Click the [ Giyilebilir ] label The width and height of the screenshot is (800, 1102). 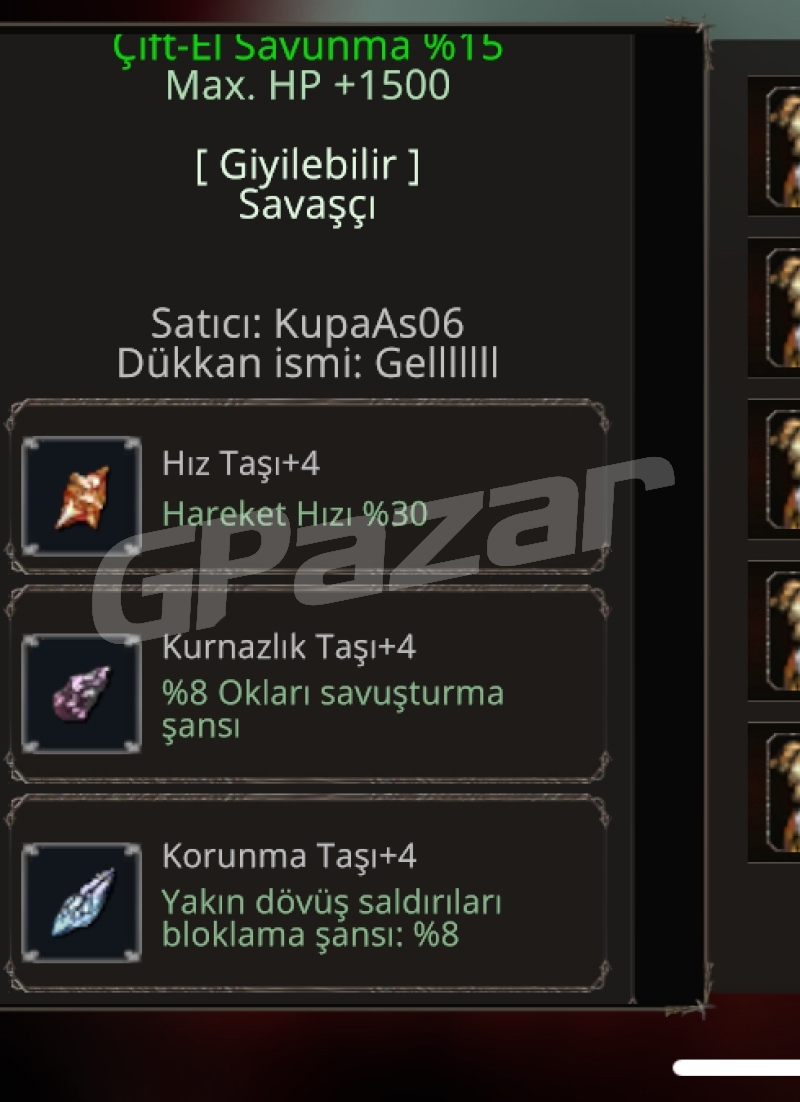coord(308,166)
